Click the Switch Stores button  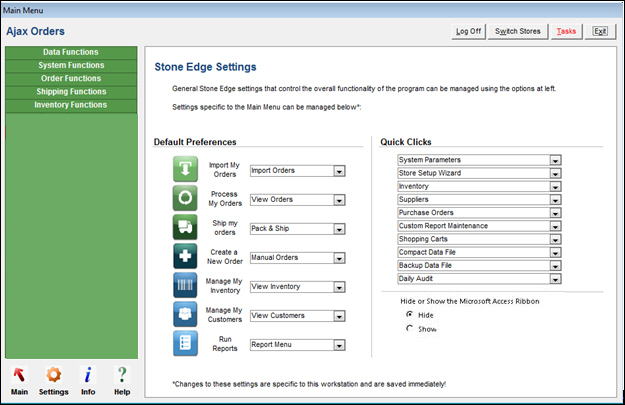[x=518, y=31]
